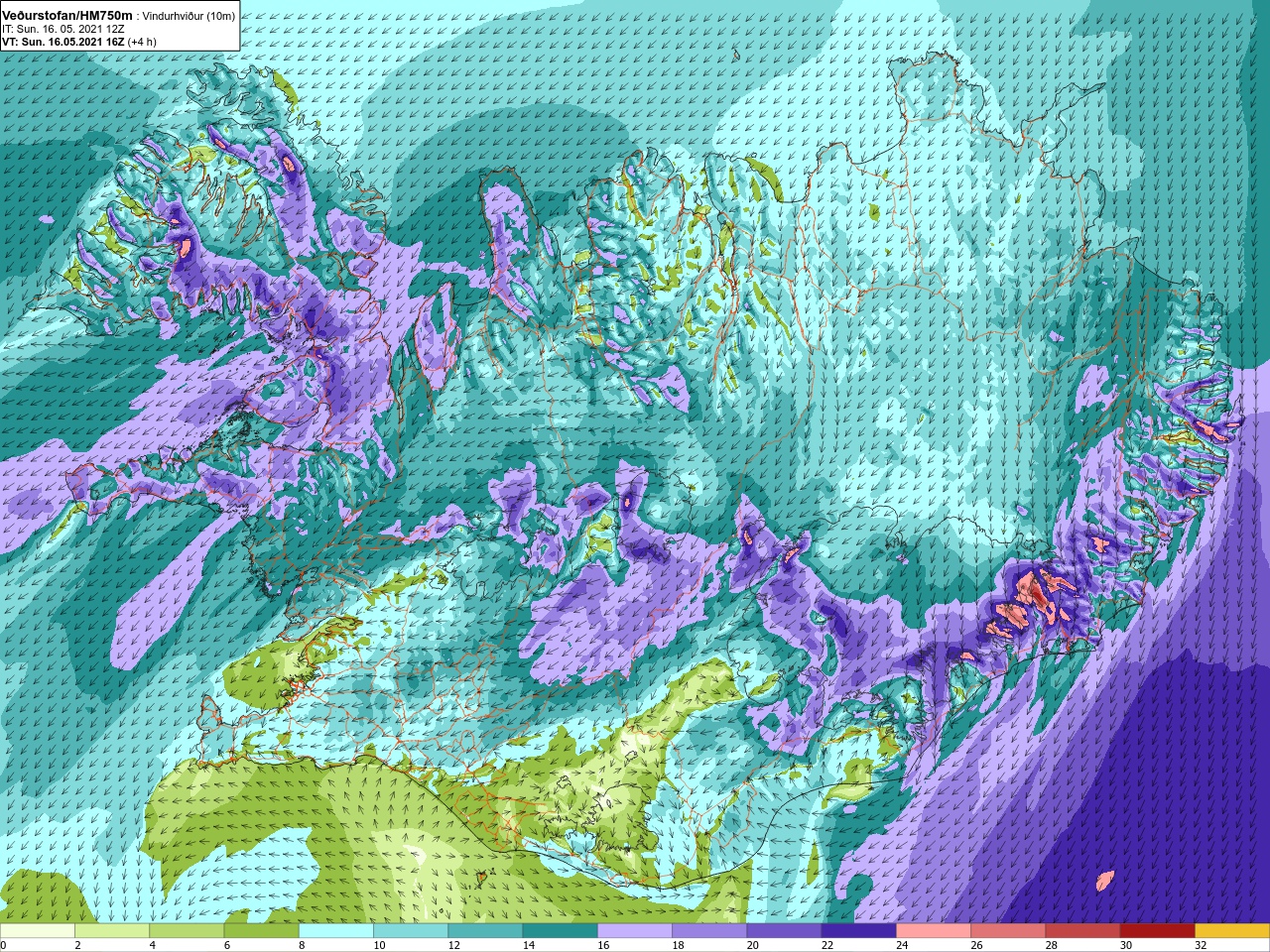Click the legend swatch between 20 and 22

784,931
